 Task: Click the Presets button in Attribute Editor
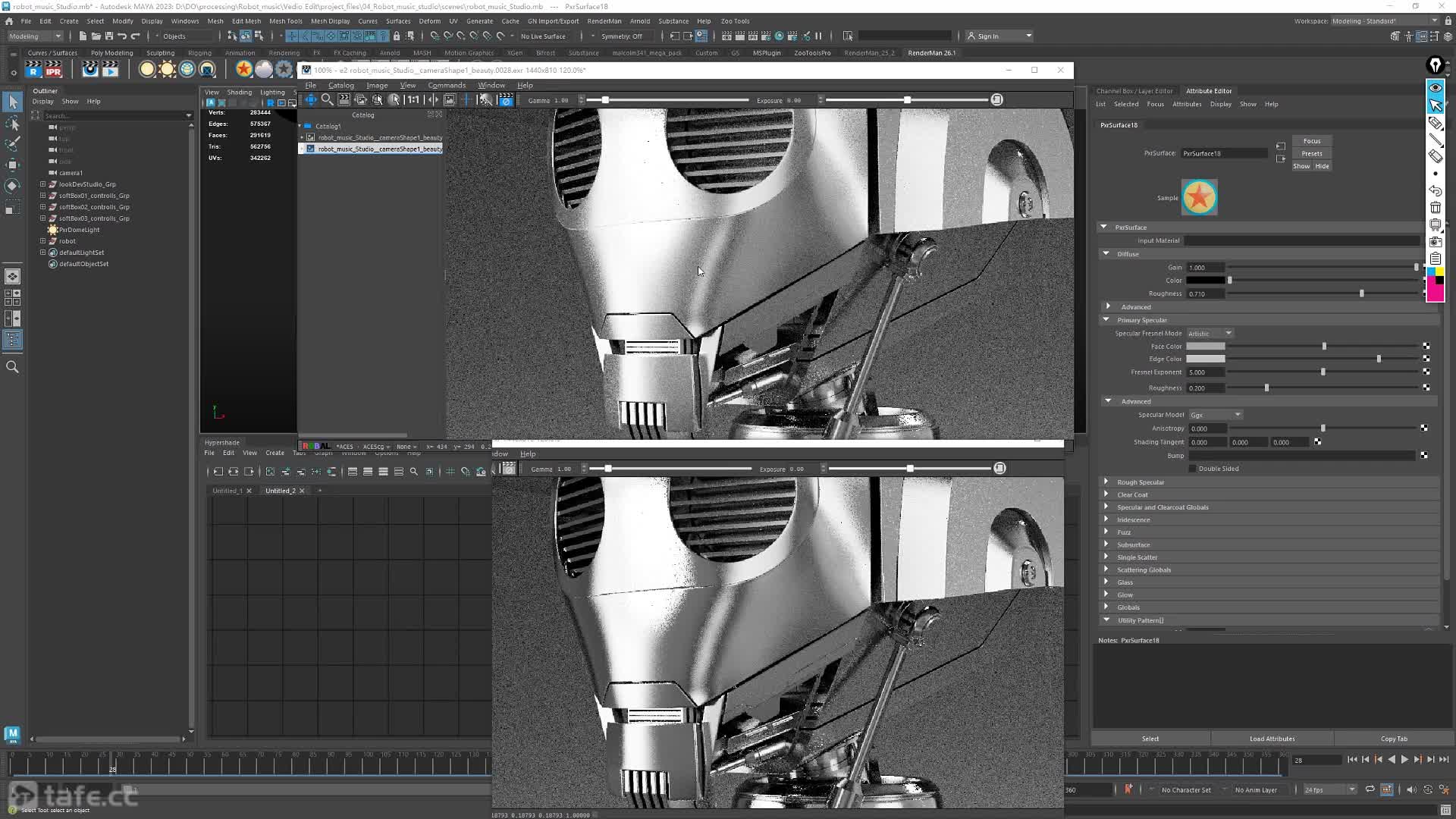pyautogui.click(x=1312, y=154)
